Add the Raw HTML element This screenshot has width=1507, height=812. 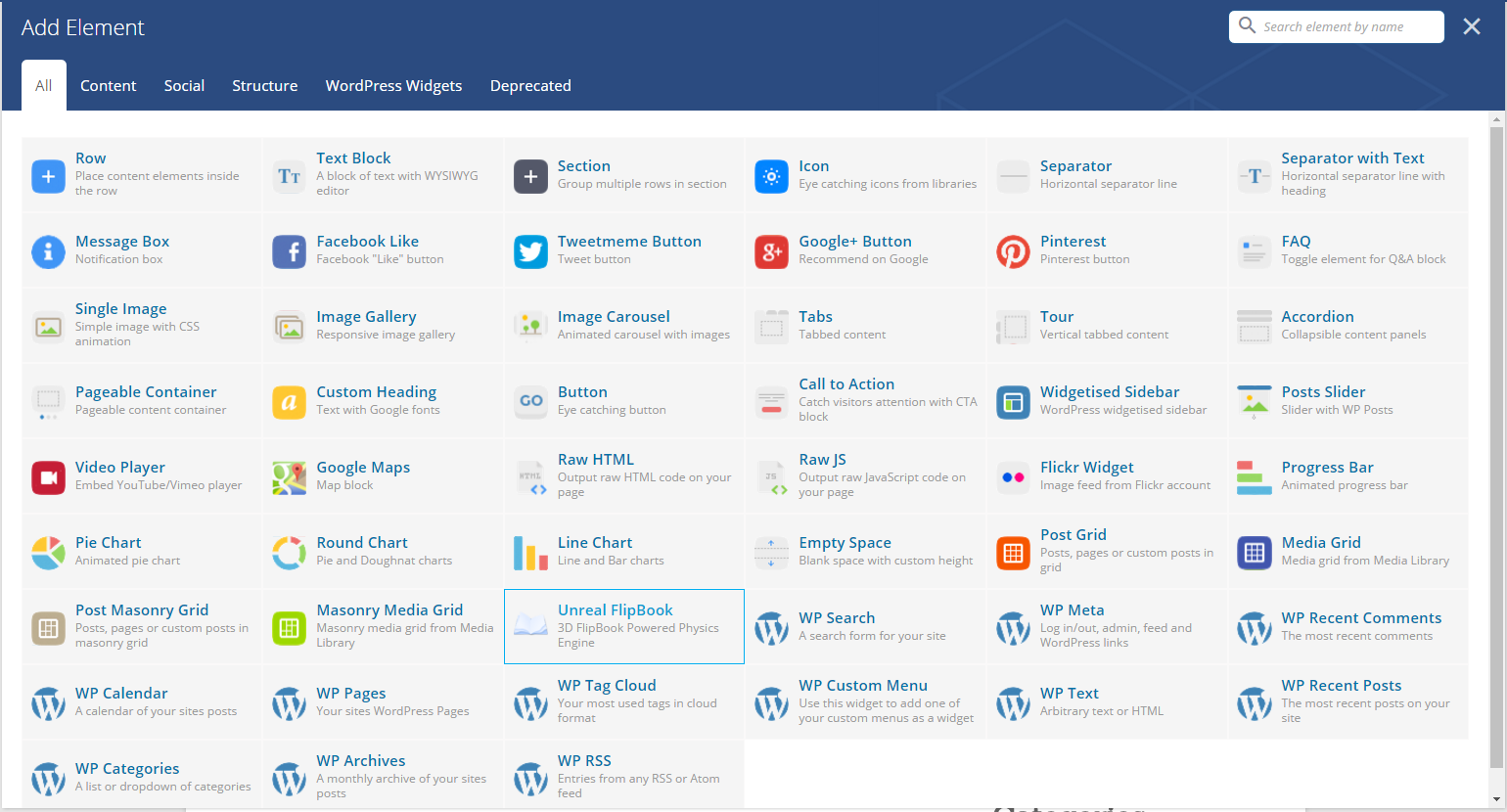pos(624,475)
